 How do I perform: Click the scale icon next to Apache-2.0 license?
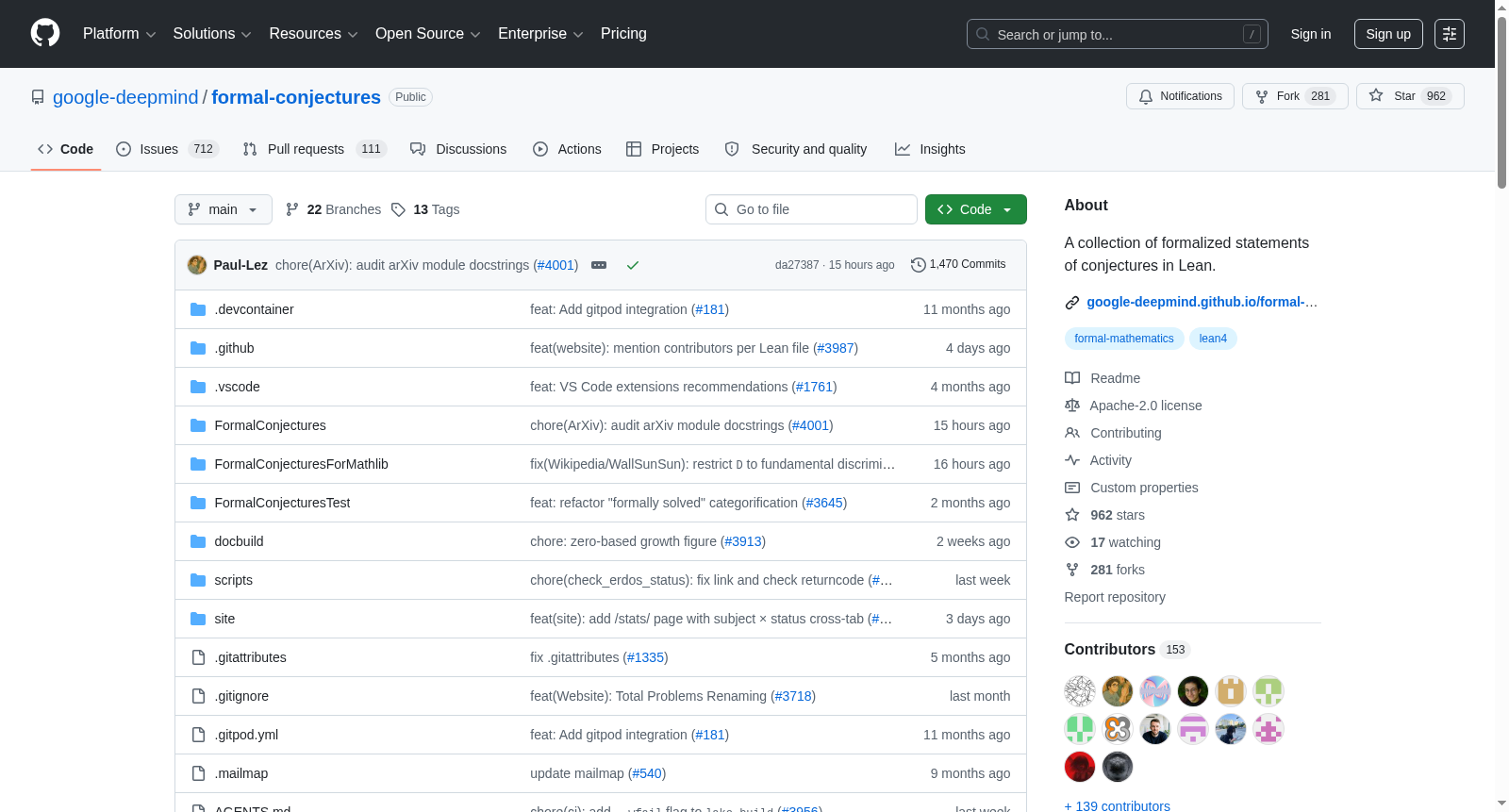click(1072, 406)
